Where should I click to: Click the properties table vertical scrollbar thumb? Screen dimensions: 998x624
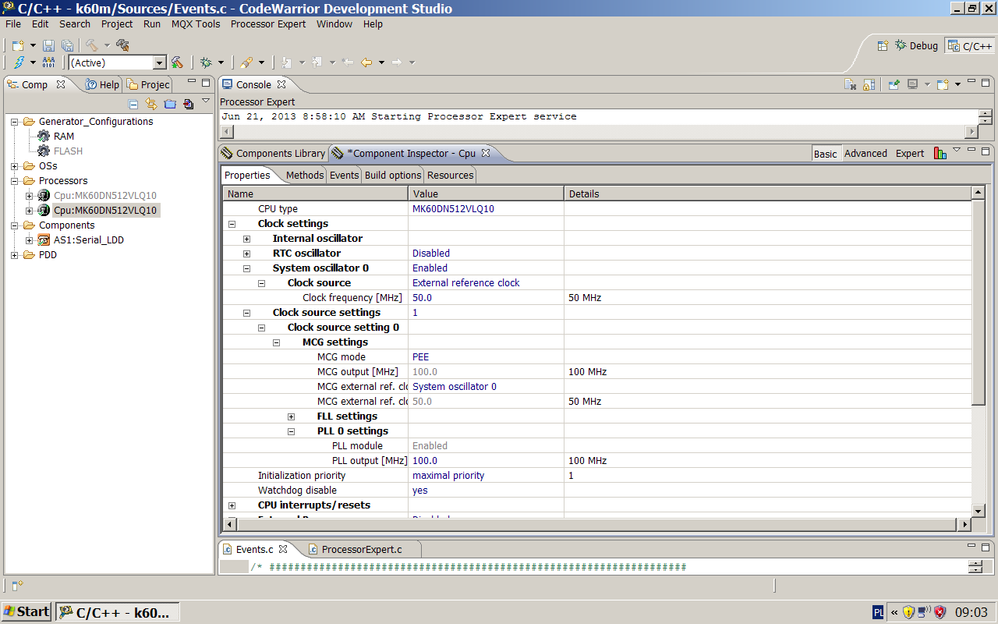point(978,302)
